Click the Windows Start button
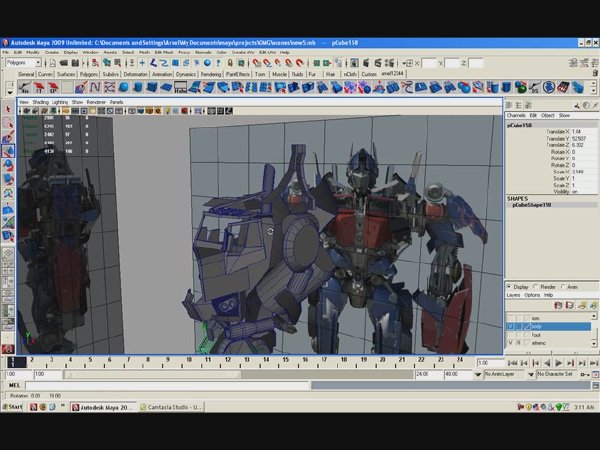The width and height of the screenshot is (600, 450). click(x=13, y=407)
